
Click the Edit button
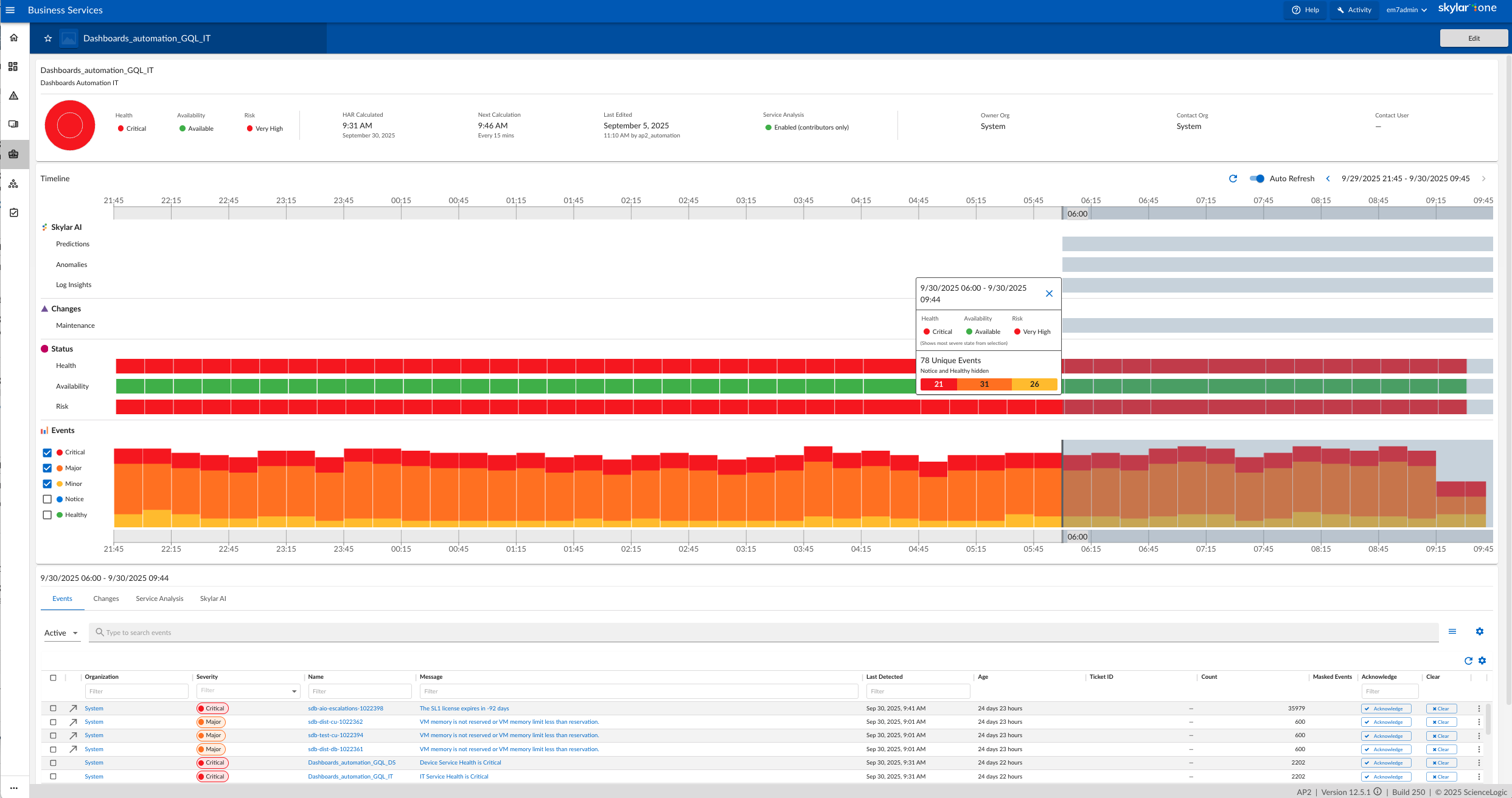click(1473, 38)
